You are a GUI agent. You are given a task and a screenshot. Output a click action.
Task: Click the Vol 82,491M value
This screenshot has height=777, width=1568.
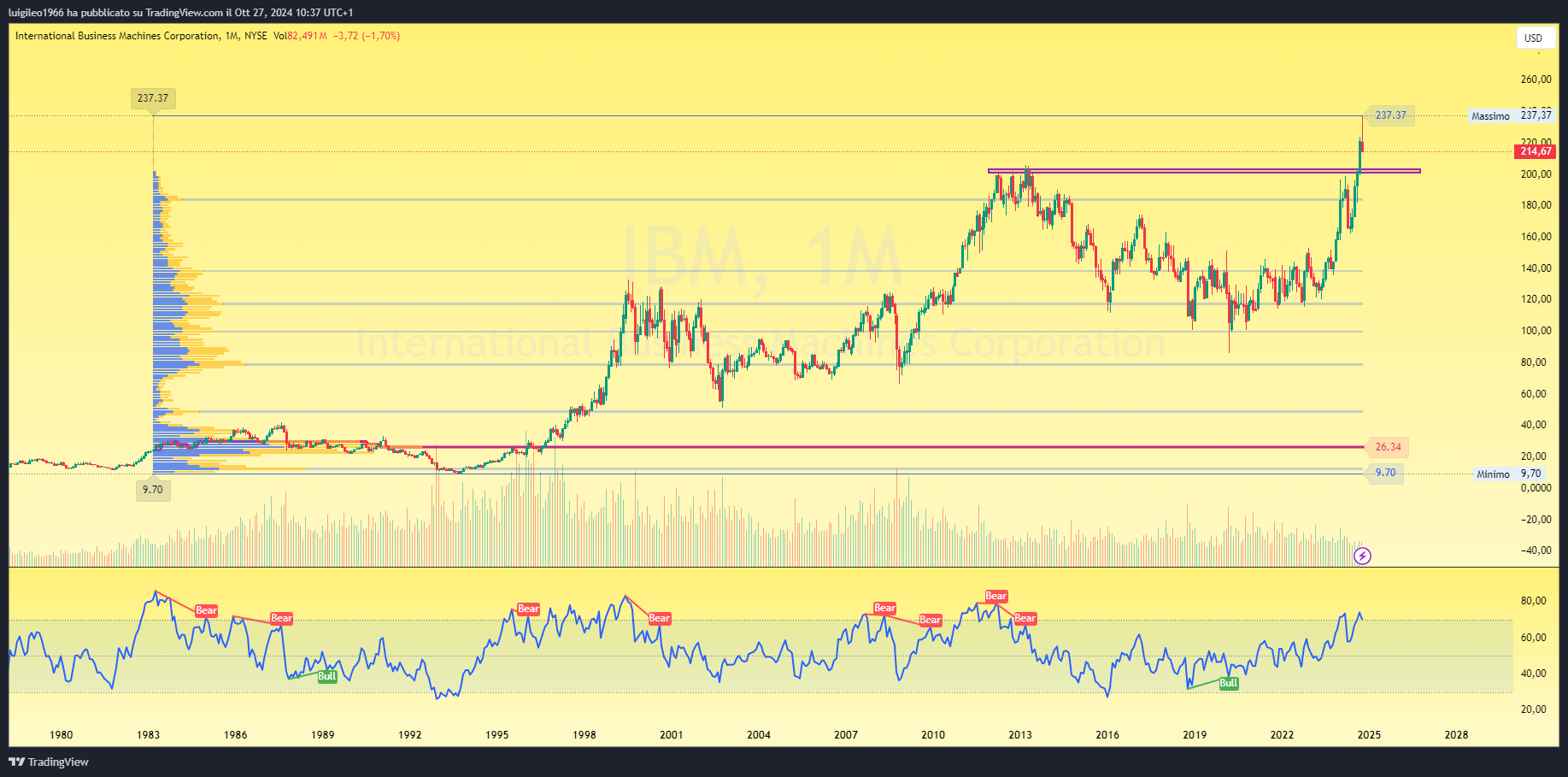300,36
